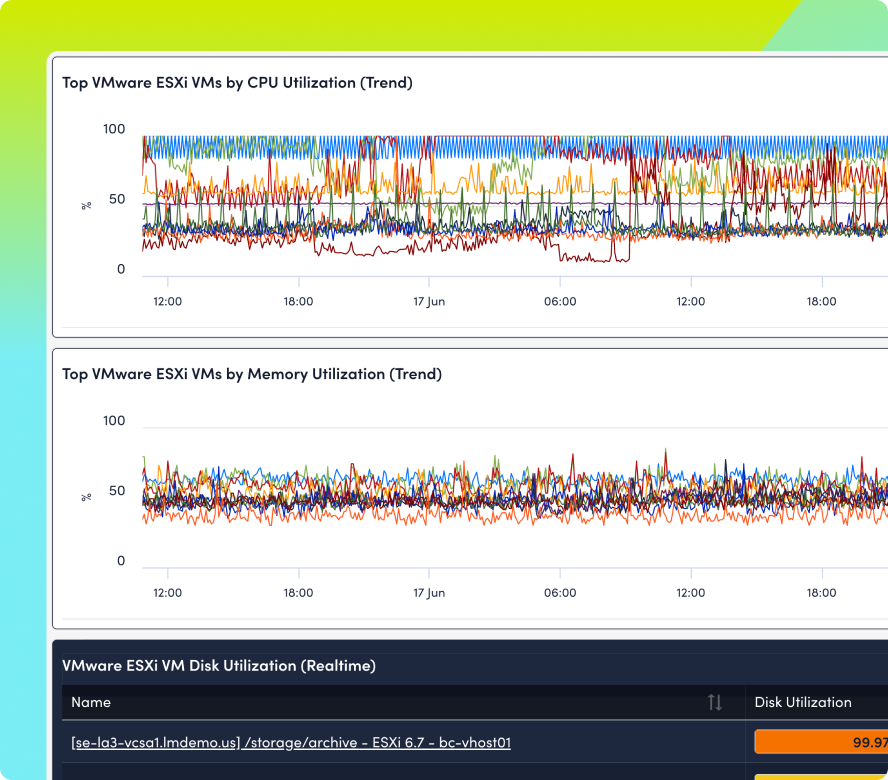The width and height of the screenshot is (888, 780).
Task: Click the orange 99.97 disk utilization bar
Action: 820,742
